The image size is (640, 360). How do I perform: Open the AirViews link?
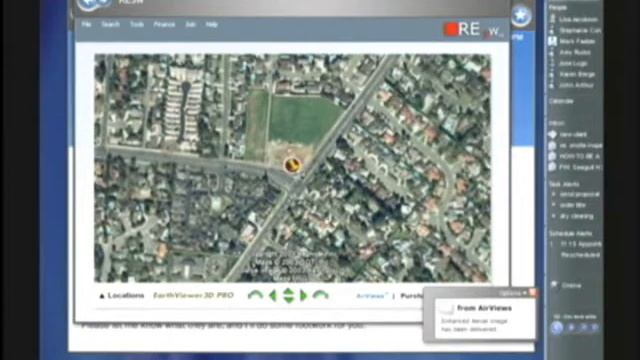point(371,296)
